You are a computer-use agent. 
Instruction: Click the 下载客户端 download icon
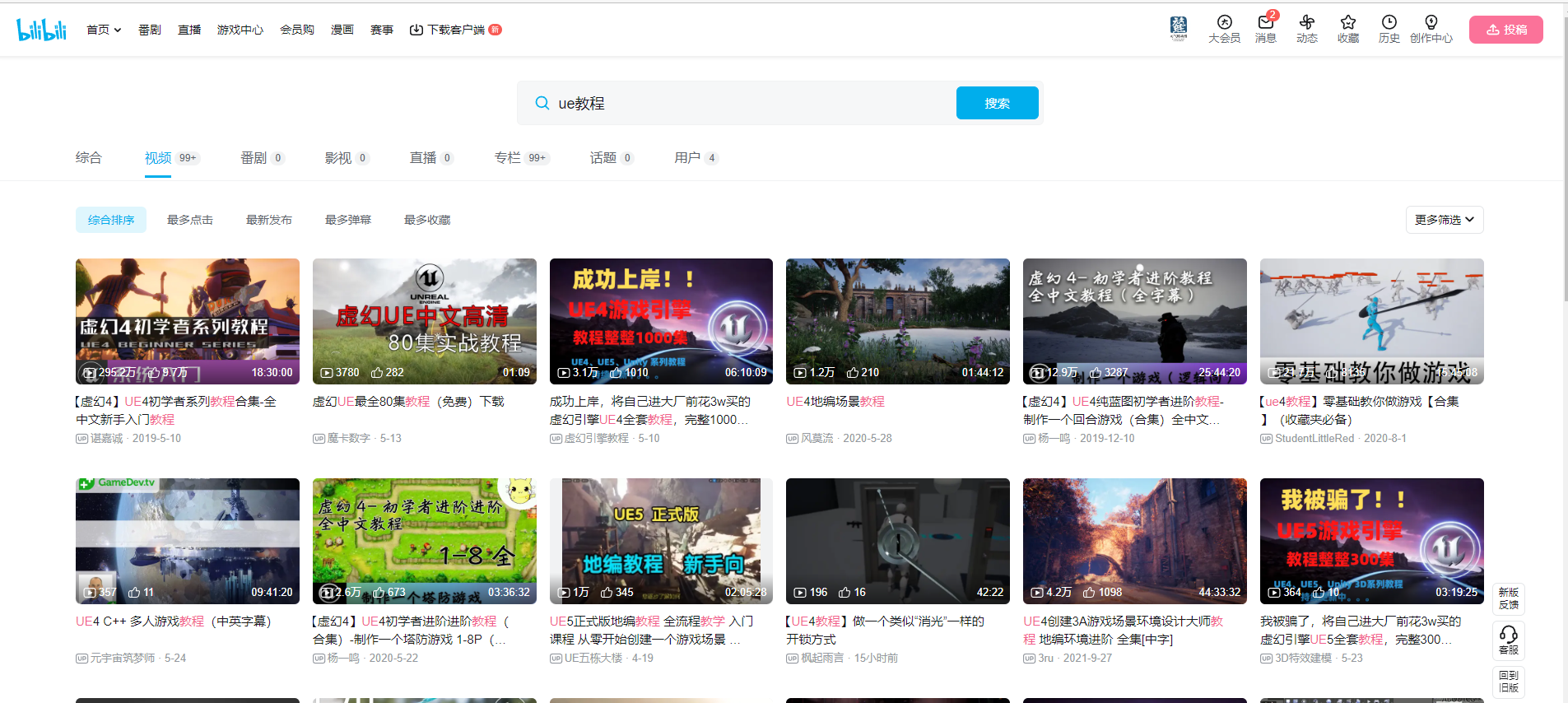(416, 30)
